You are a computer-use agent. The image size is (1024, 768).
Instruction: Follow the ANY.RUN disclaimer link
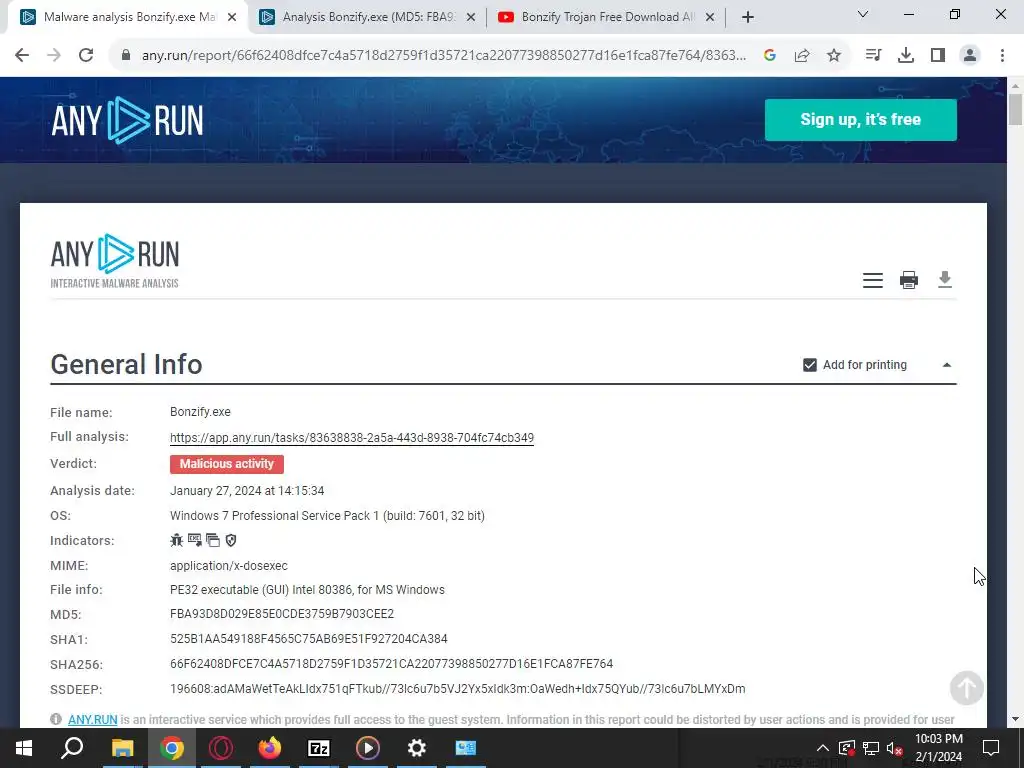93,720
